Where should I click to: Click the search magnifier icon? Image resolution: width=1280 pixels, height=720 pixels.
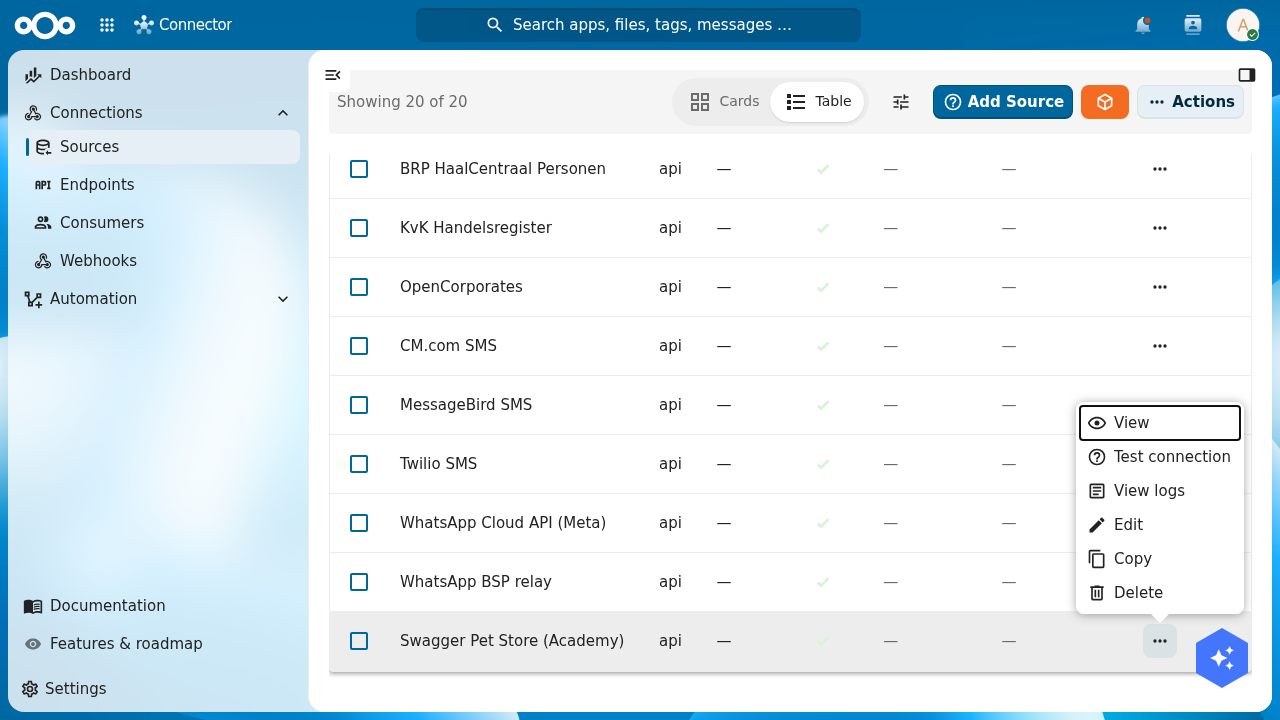(x=495, y=25)
